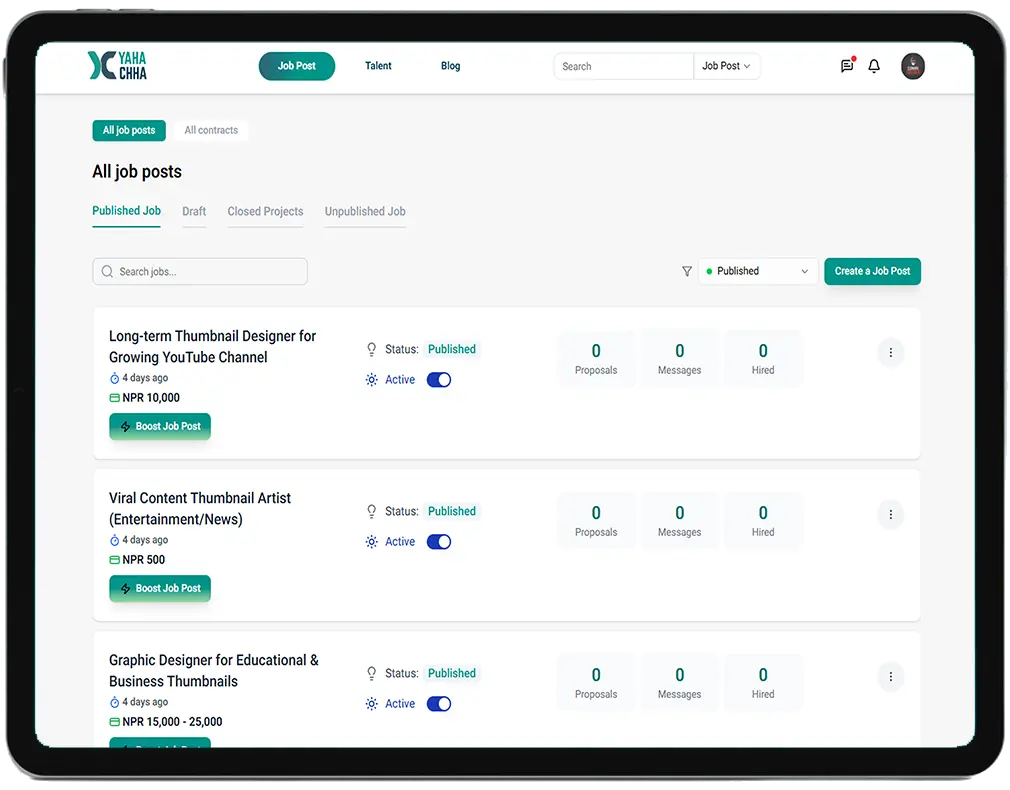Boost the Long-term Thumbnail Designer job post
This screenshot has height=790, width=1010.
point(160,426)
